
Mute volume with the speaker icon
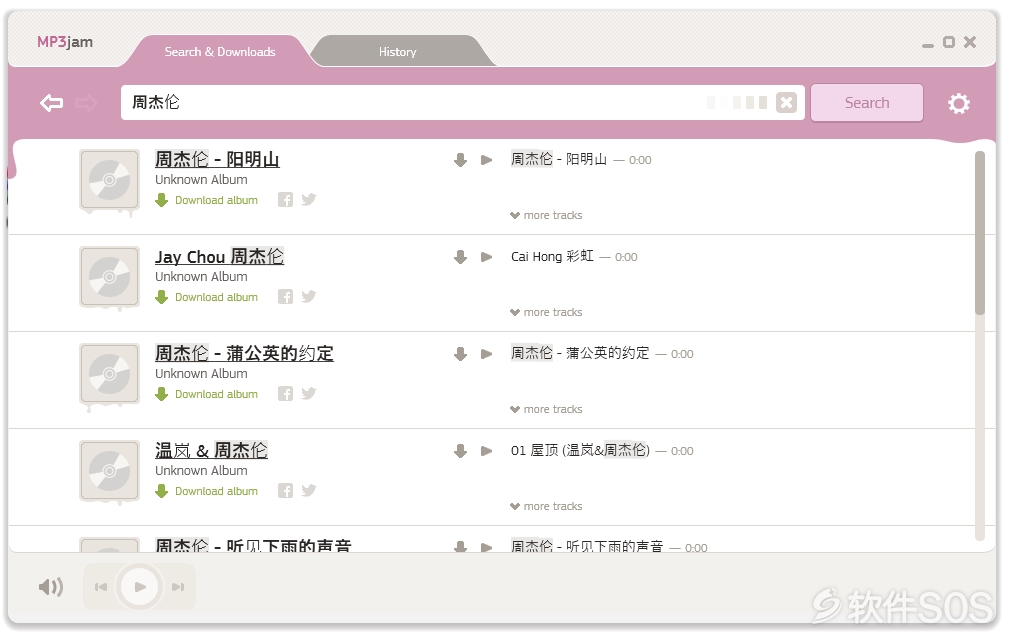50,586
